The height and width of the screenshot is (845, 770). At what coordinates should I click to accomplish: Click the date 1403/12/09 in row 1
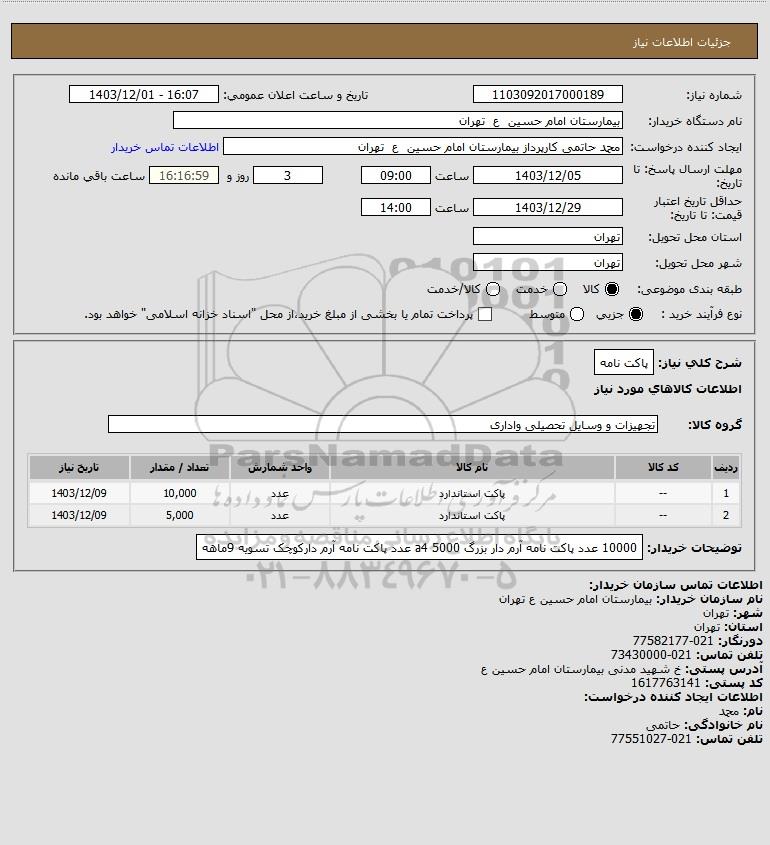click(x=79, y=493)
